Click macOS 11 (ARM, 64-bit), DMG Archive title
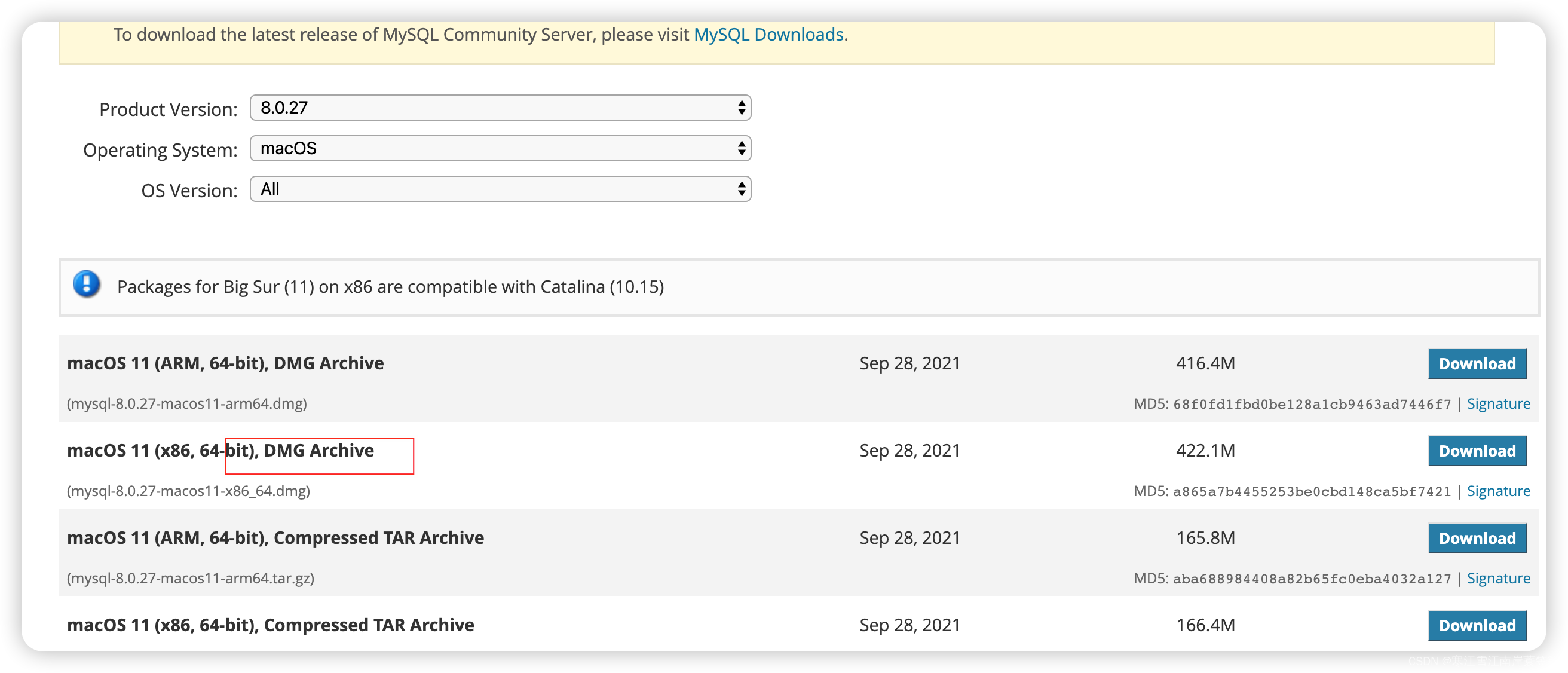Image resolution: width=1568 pixels, height=673 pixels. 225,363
